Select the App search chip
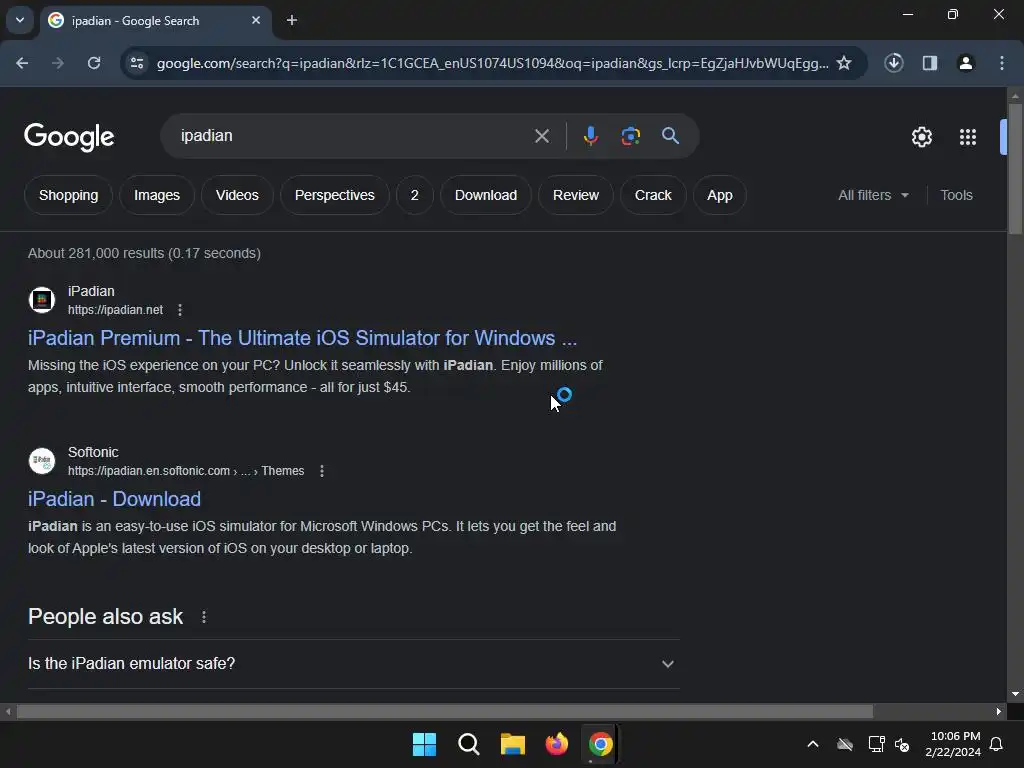The image size is (1024, 768). click(720, 195)
